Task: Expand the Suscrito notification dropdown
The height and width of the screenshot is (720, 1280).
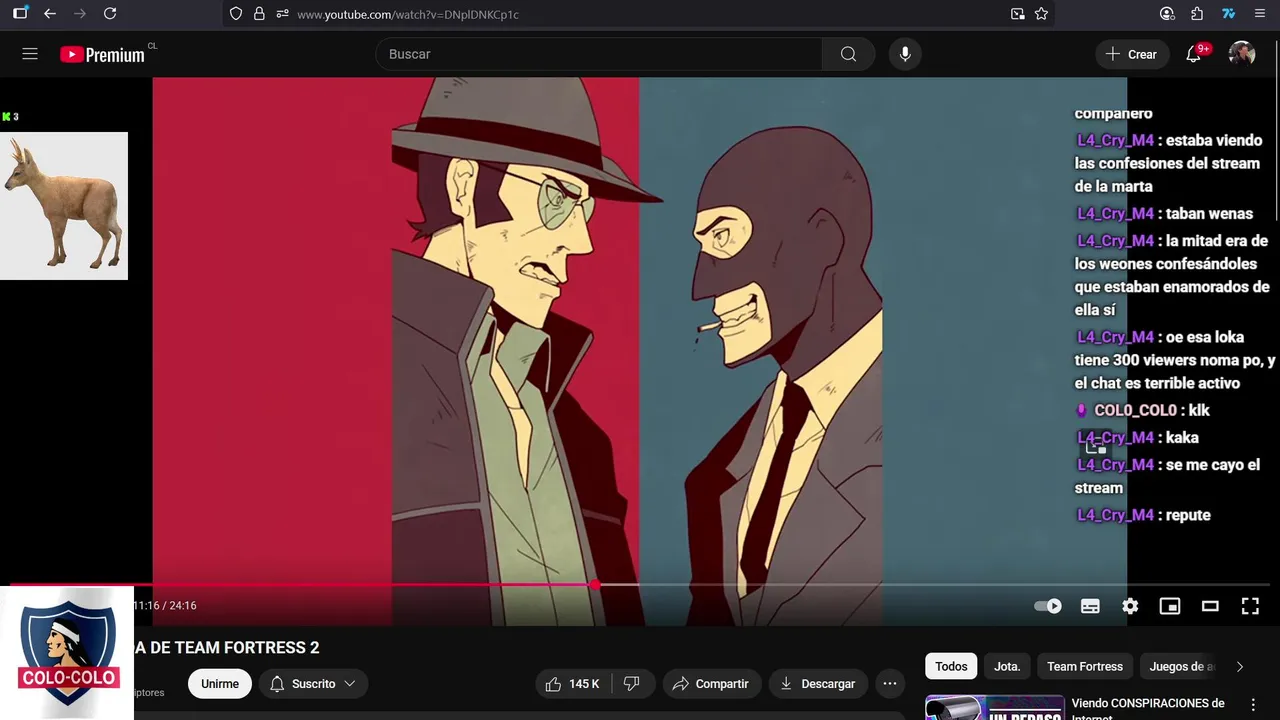Action: click(314, 684)
